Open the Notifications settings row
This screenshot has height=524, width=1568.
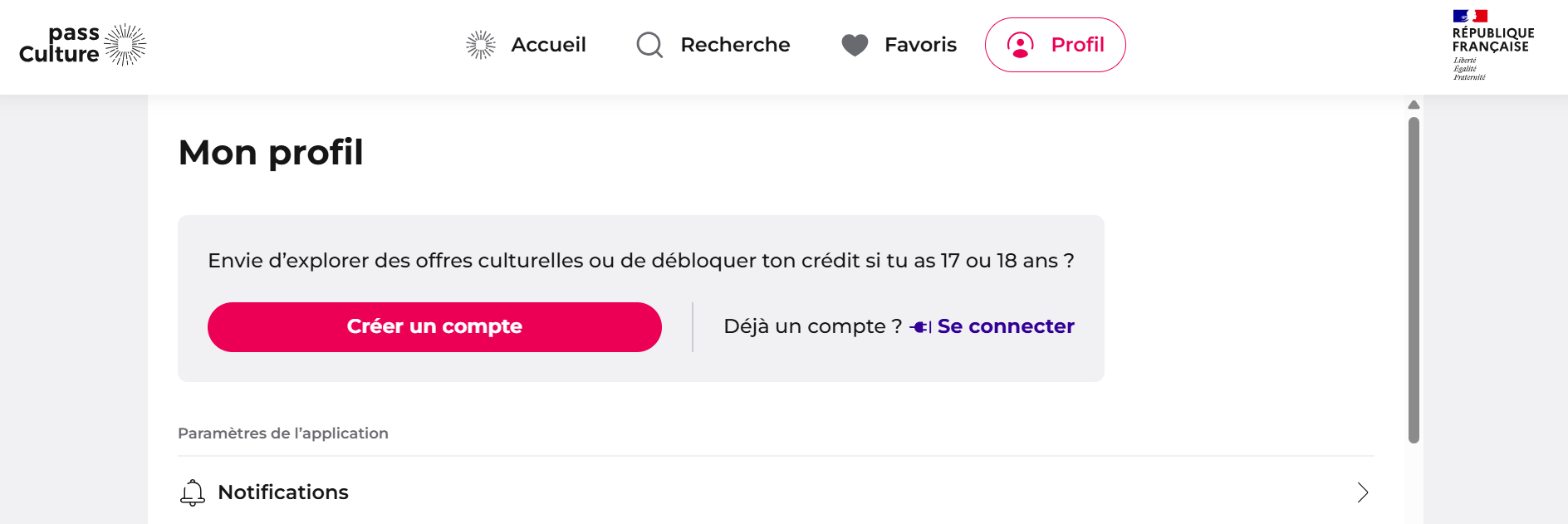776,492
